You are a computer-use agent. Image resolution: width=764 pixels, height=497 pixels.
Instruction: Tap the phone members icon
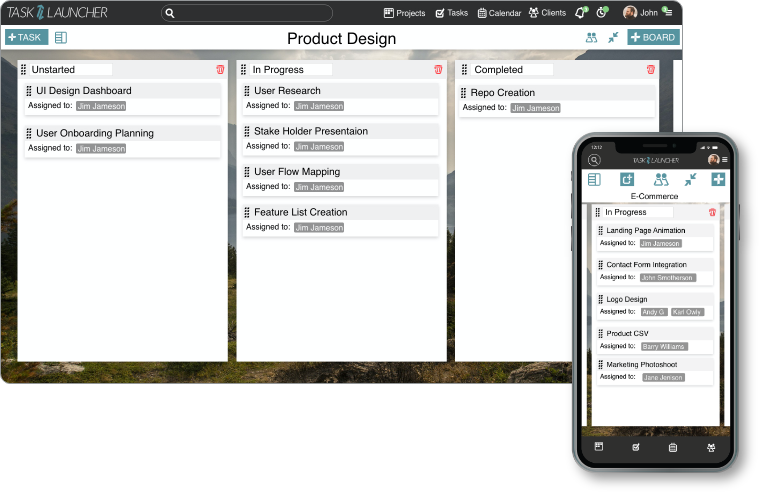[x=661, y=180]
